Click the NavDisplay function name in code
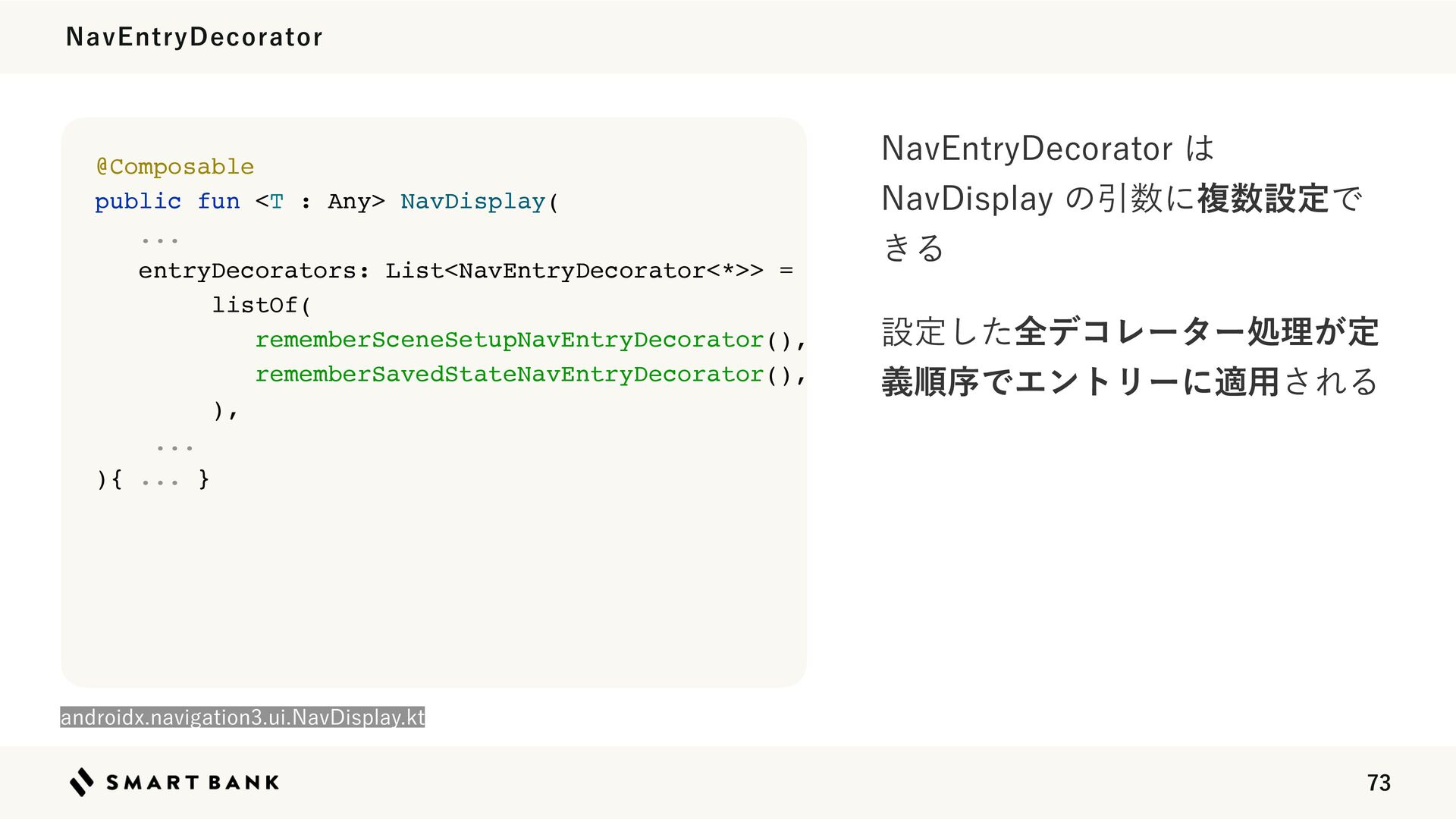 tap(472, 202)
